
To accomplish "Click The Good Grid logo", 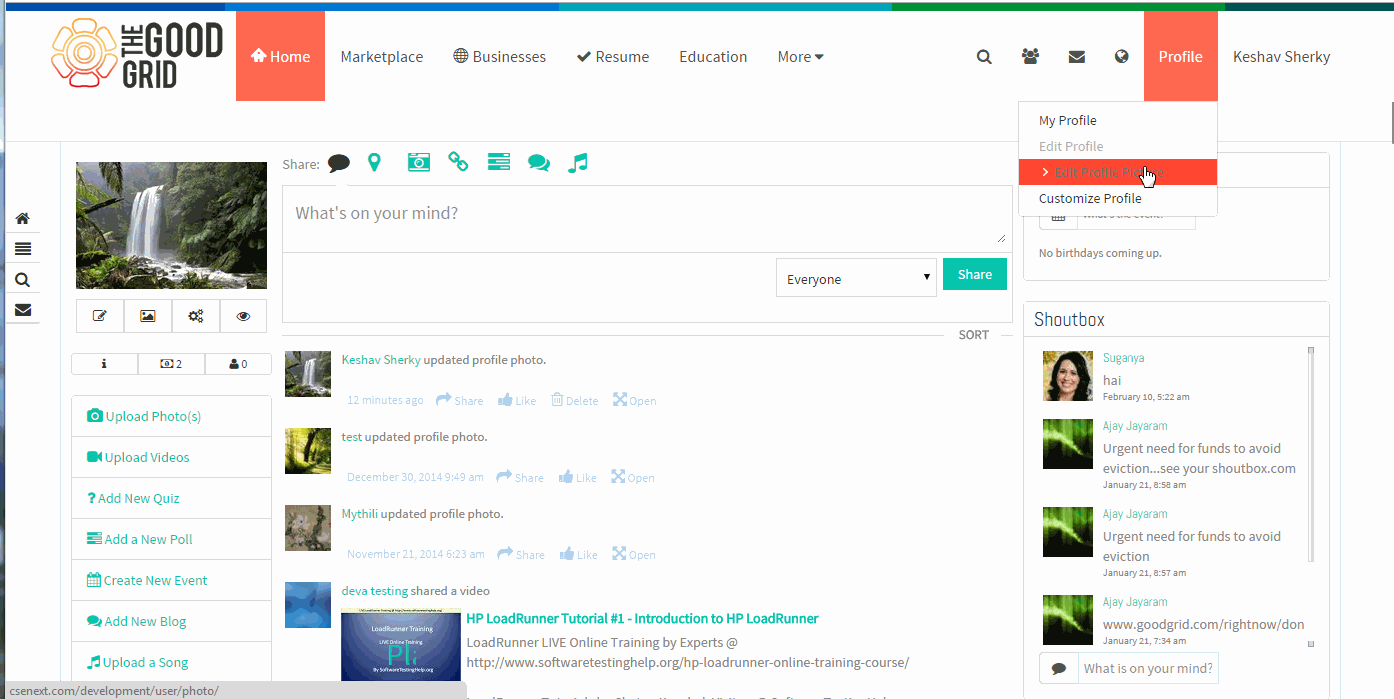I will 137,56.
